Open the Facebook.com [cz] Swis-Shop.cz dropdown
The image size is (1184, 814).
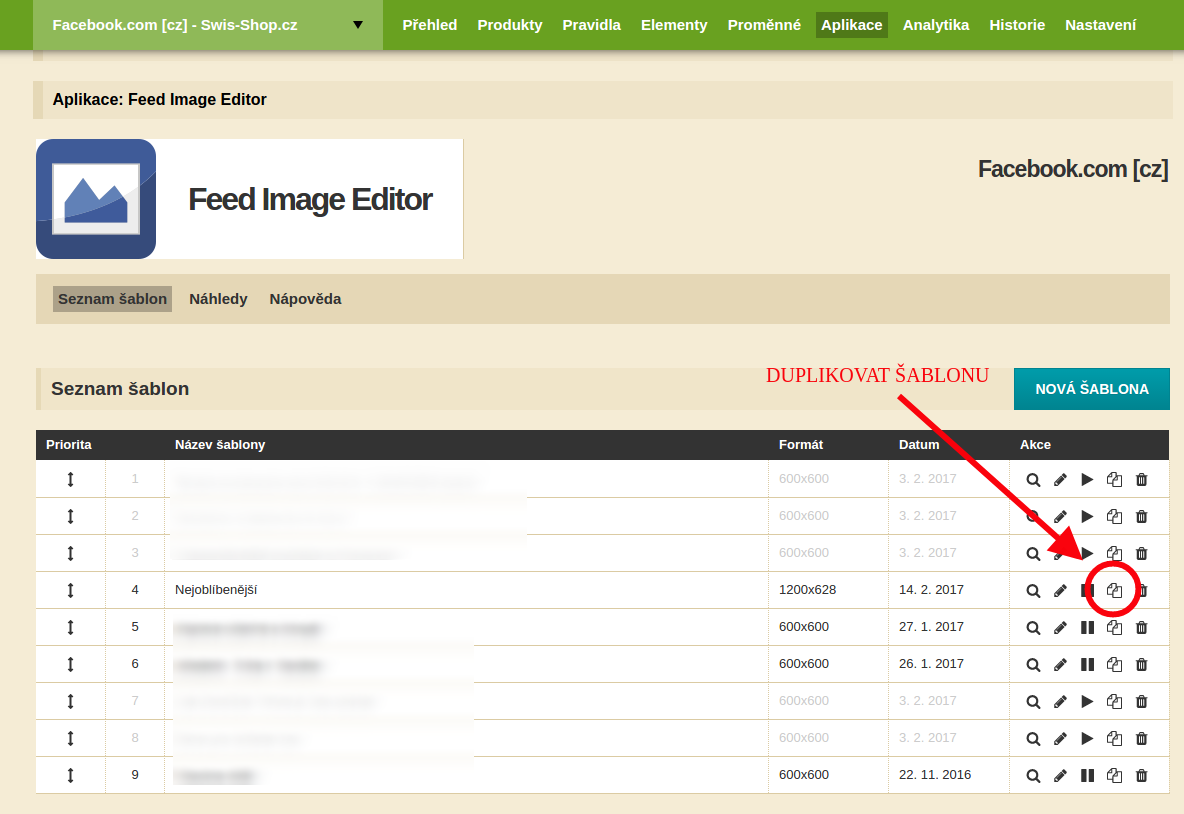point(208,25)
